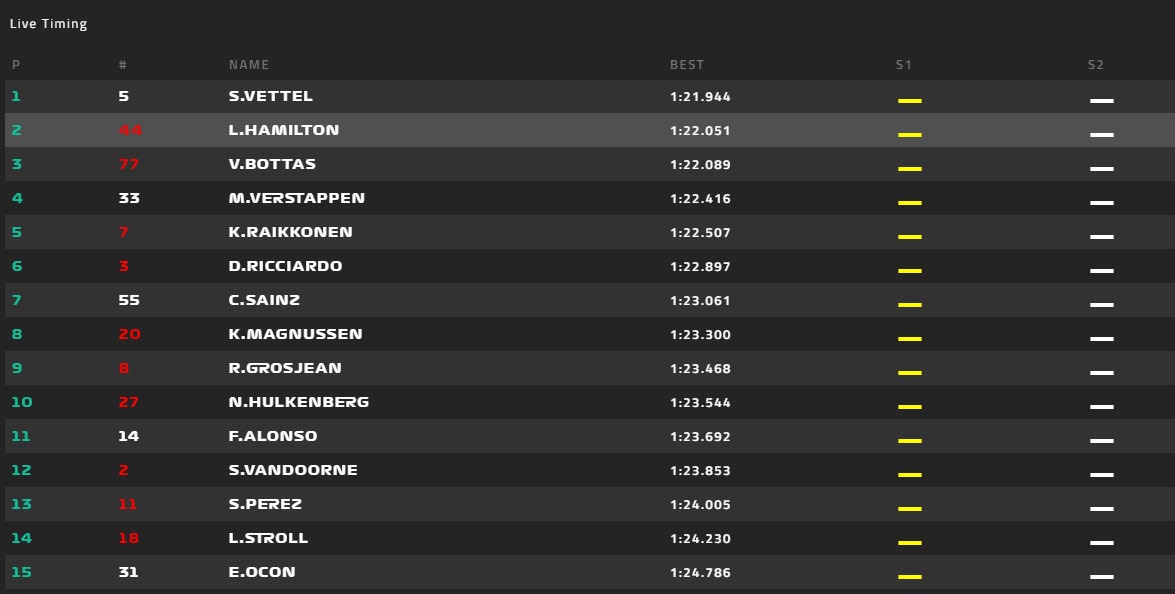The height and width of the screenshot is (594, 1175).
Task: Sort by the NAME column header
Action: [249, 65]
